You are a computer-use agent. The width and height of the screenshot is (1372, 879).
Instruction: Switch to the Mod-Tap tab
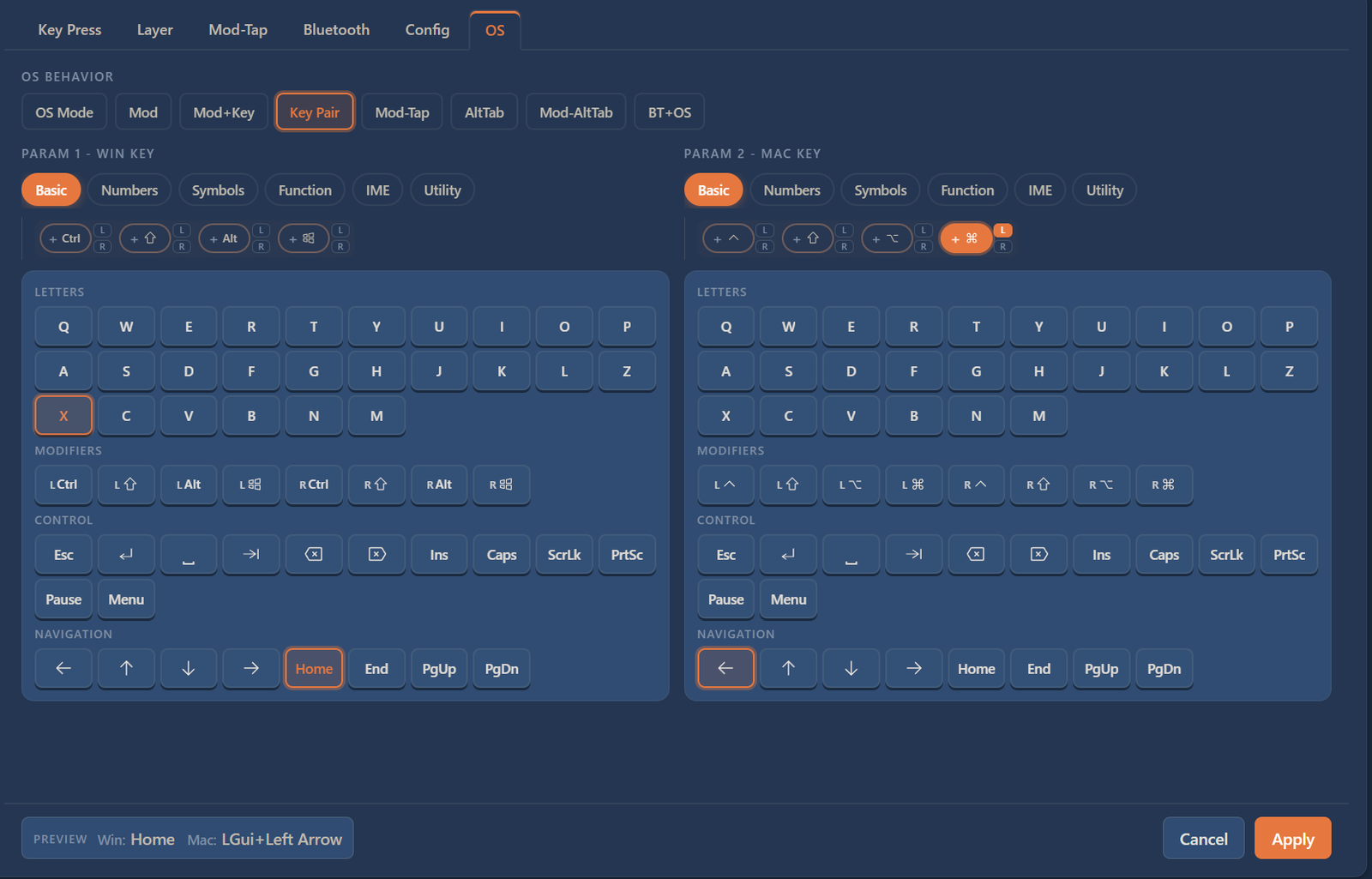(x=238, y=30)
